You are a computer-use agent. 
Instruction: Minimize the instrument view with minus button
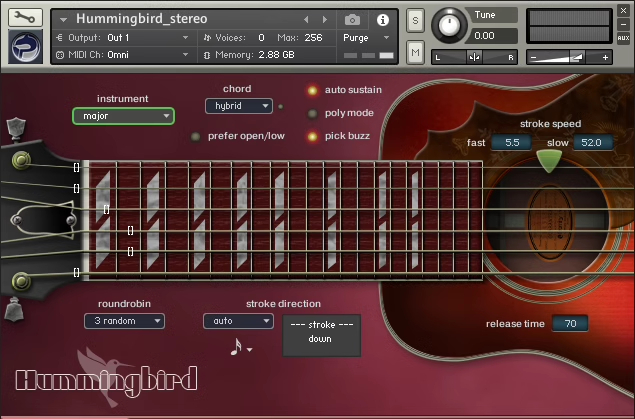click(x=623, y=24)
